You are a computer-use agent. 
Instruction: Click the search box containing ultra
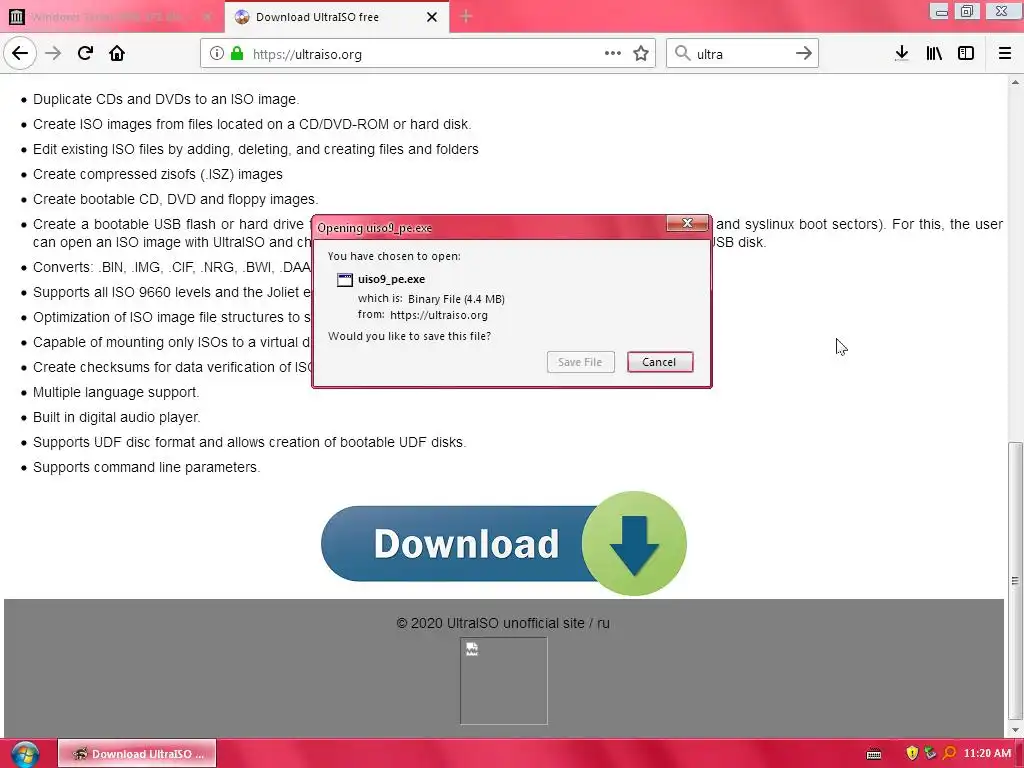pos(741,54)
